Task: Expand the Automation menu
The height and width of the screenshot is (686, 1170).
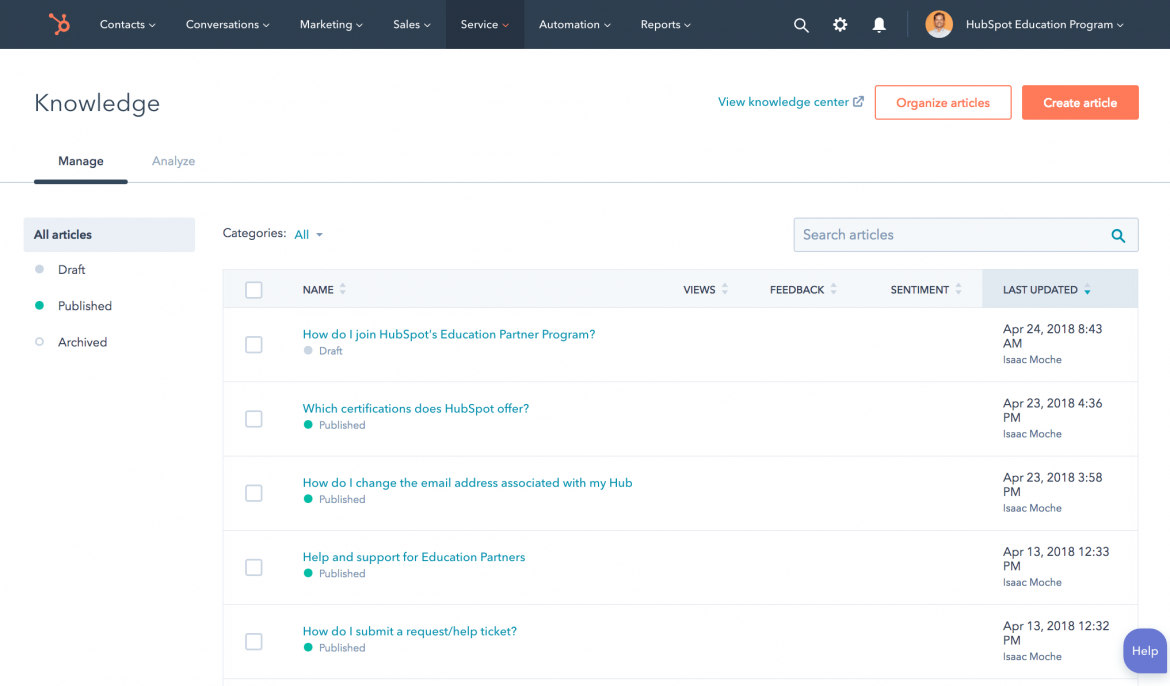Action: [x=573, y=24]
